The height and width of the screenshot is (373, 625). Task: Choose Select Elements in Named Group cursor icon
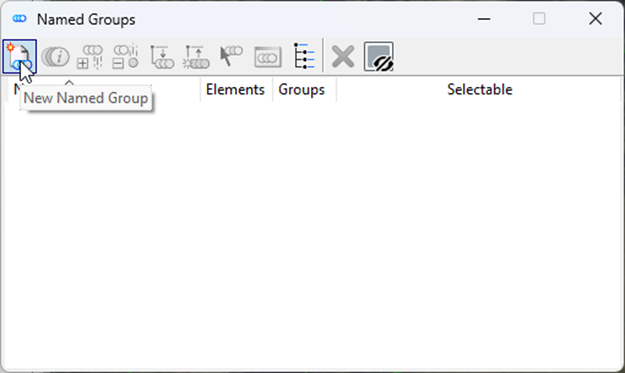point(231,57)
